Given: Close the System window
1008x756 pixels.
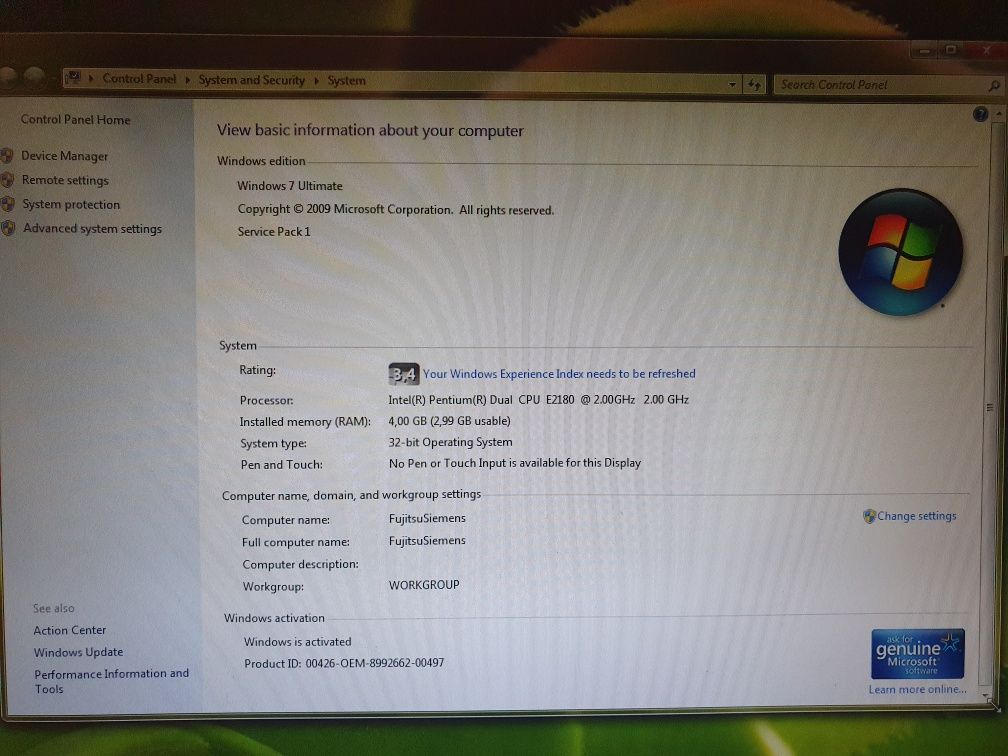Looking at the screenshot, I should point(986,50).
